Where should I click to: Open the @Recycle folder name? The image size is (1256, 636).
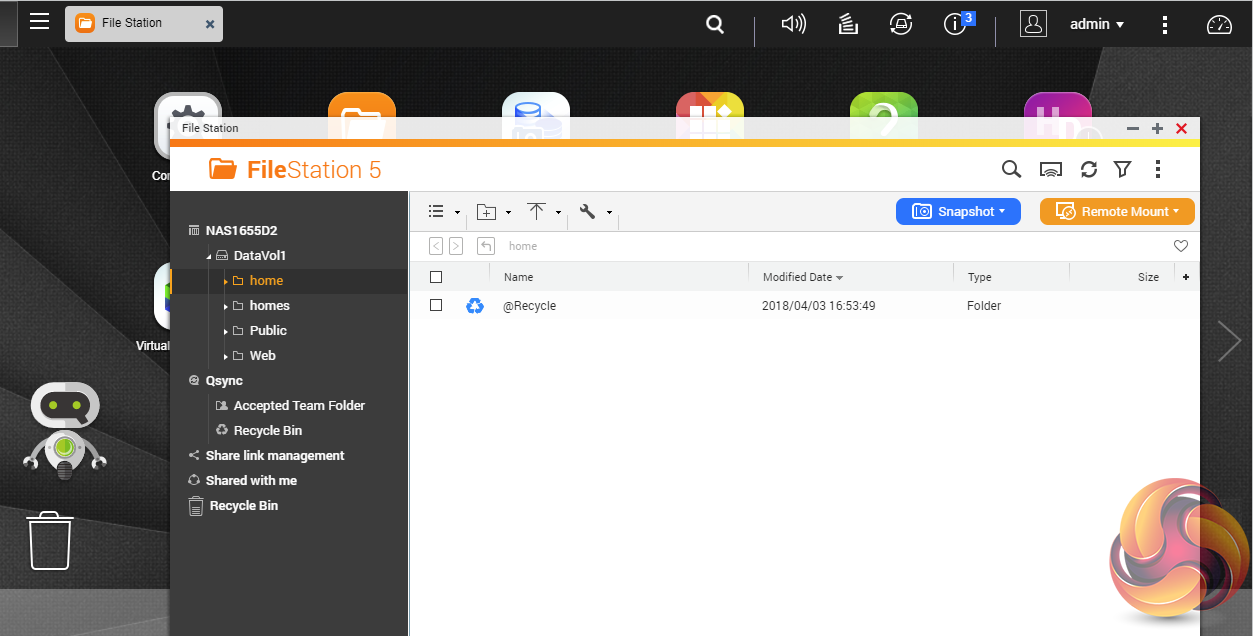pos(530,306)
